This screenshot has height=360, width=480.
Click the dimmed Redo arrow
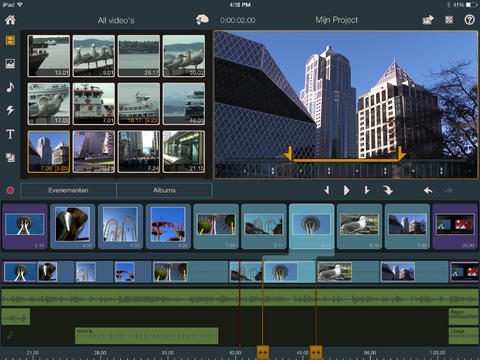point(449,190)
